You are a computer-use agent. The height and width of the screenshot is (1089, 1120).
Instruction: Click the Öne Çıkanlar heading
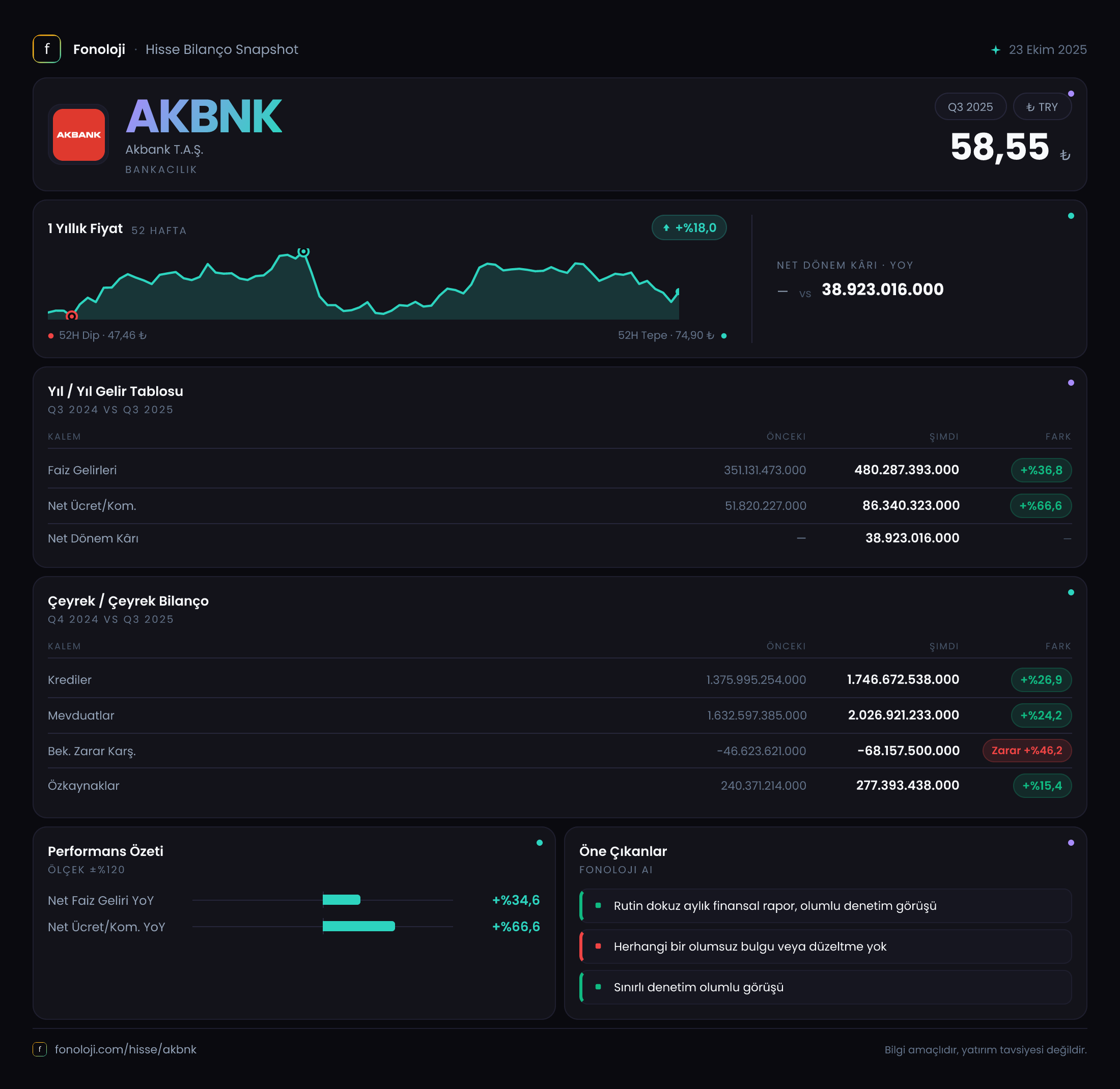623,851
